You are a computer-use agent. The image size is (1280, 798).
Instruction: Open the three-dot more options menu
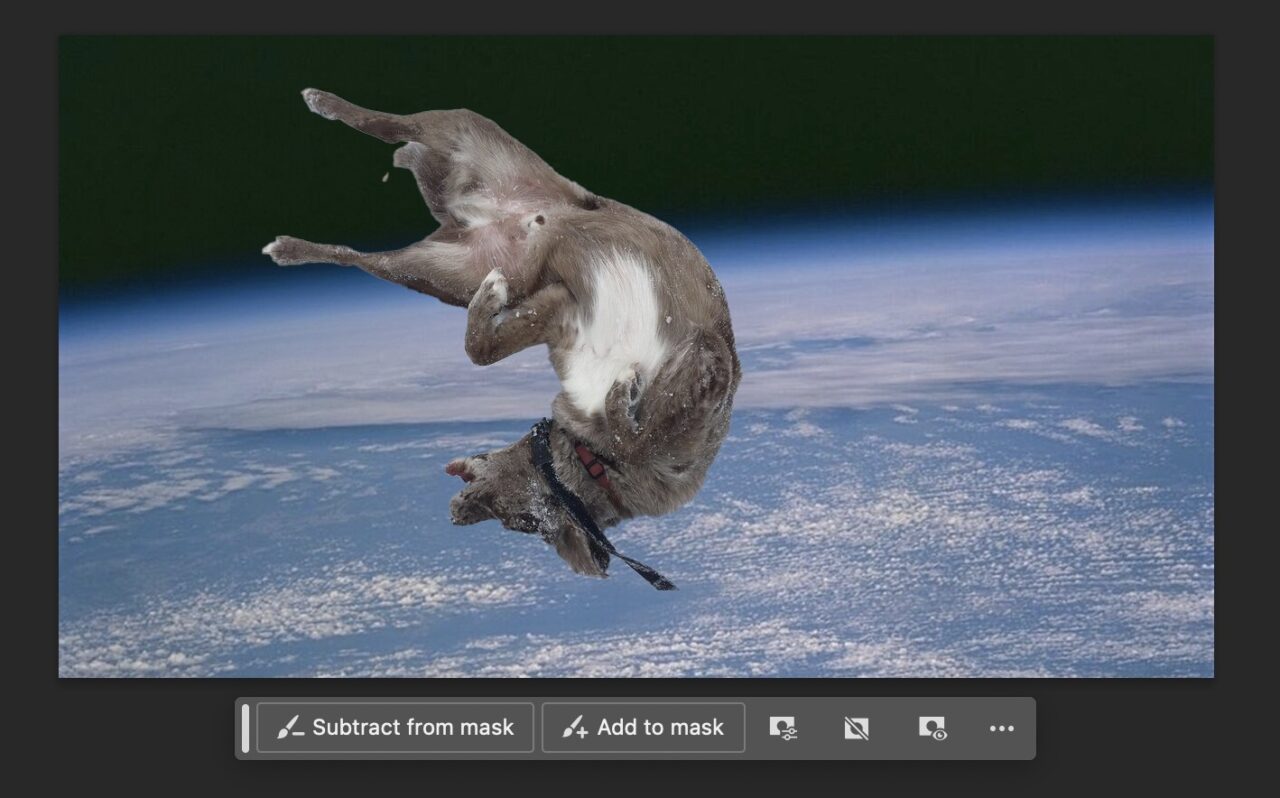click(x=1001, y=728)
